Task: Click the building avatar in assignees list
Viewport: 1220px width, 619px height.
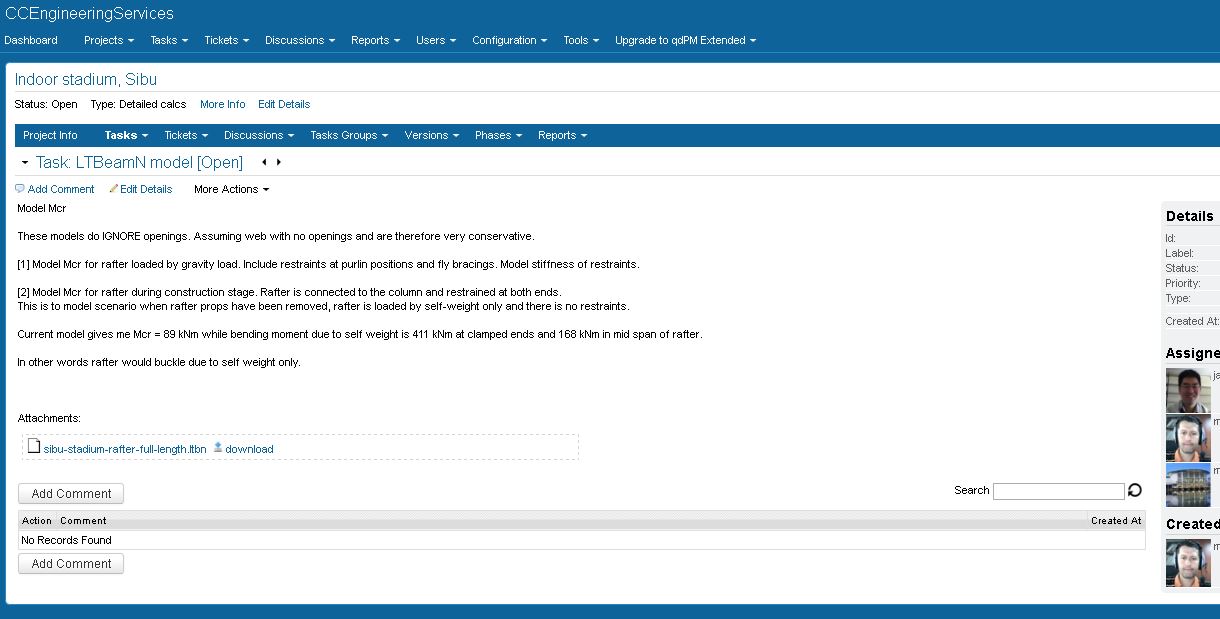Action: click(1188, 485)
